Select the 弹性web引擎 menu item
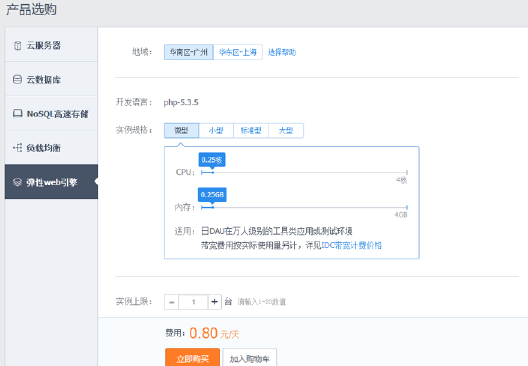Screen dimensions: 528x366 tap(51, 182)
